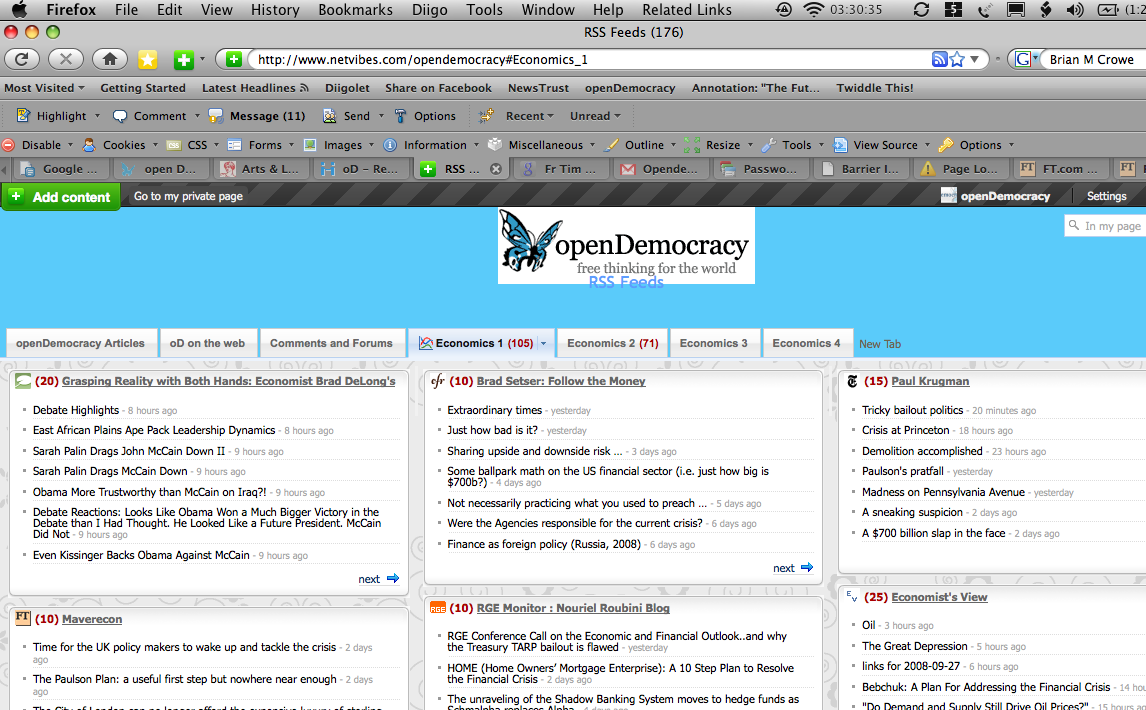Open the RGE Monitor Roubini Blog title
Viewport: 1146px width, 710px height.
[x=573, y=608]
